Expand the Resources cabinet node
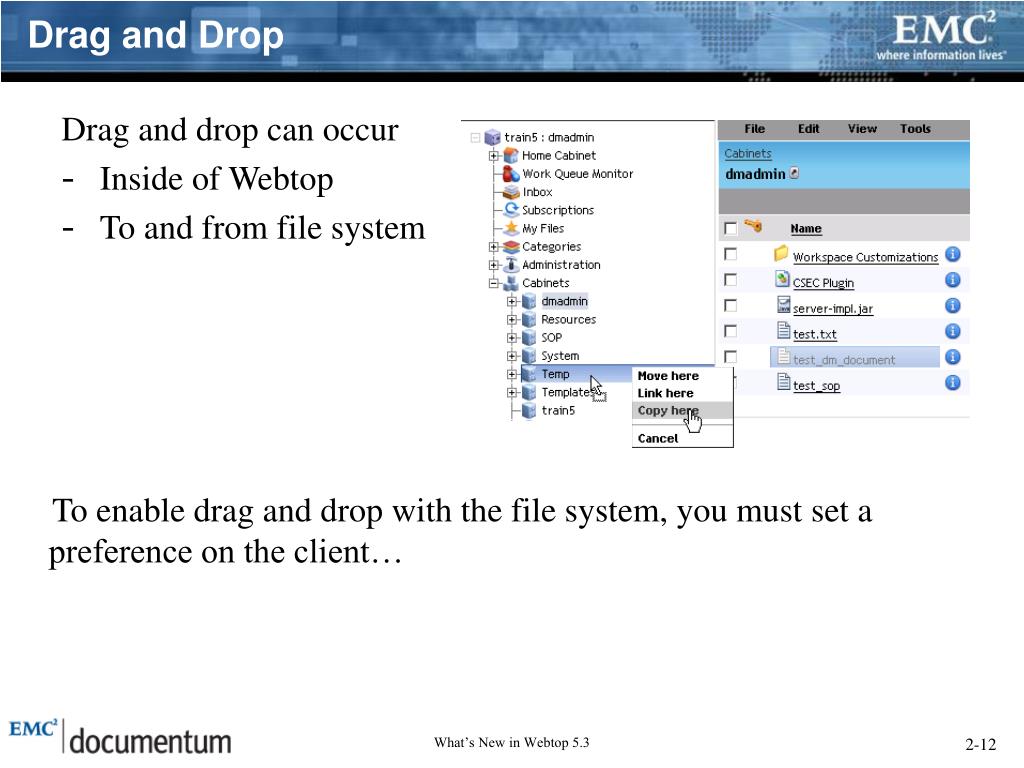 (512, 320)
